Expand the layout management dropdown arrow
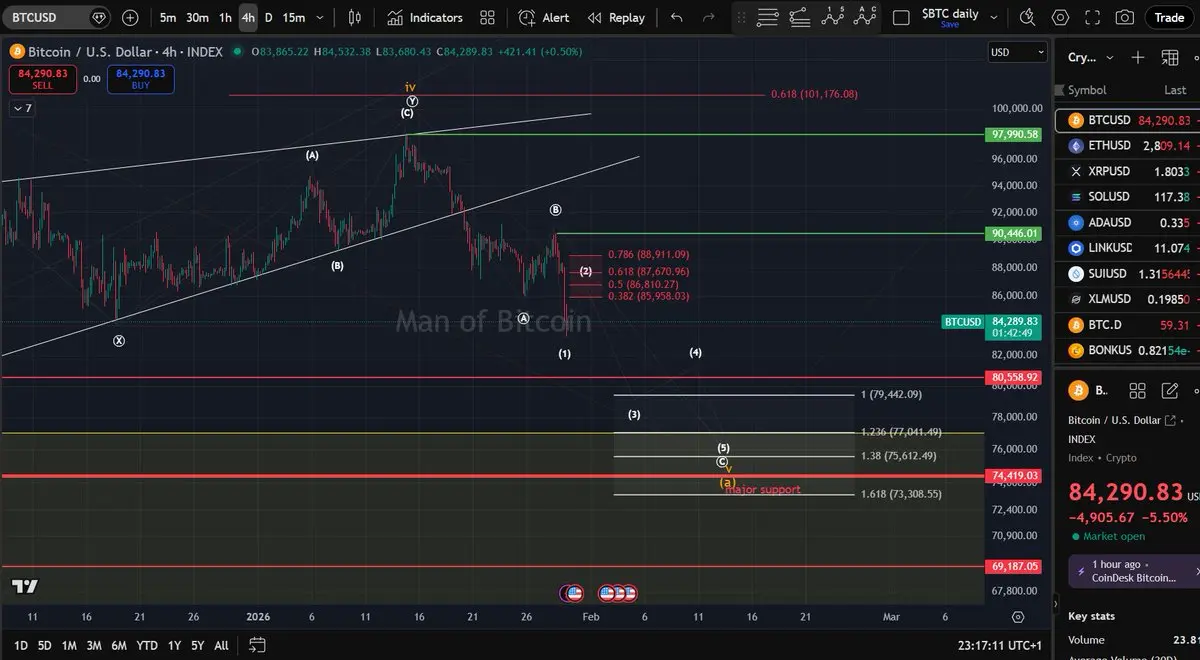This screenshot has height=660, width=1200. [x=994, y=17]
